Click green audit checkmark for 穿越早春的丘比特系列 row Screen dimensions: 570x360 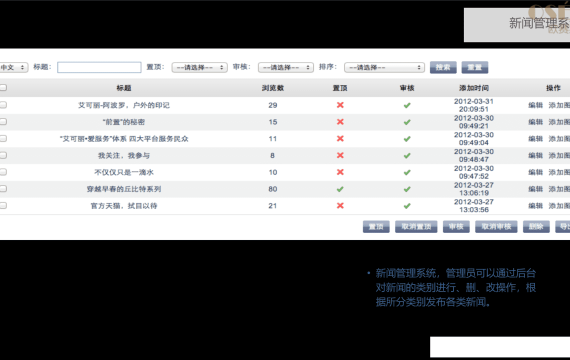click(407, 189)
